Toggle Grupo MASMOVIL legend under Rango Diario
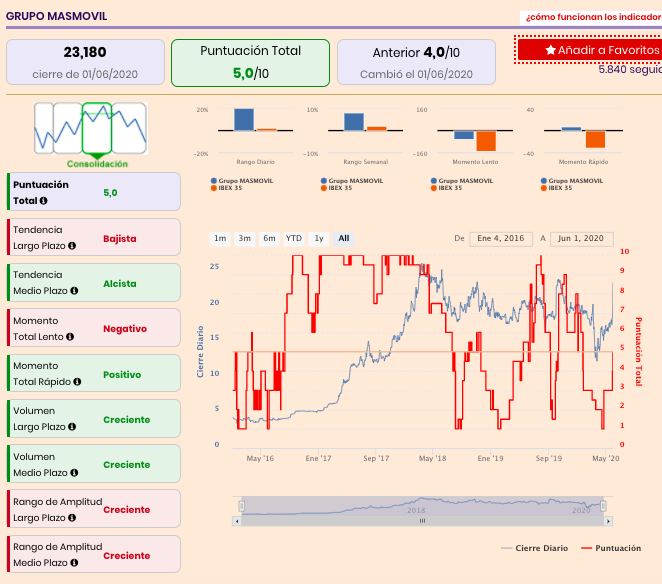 [242, 181]
